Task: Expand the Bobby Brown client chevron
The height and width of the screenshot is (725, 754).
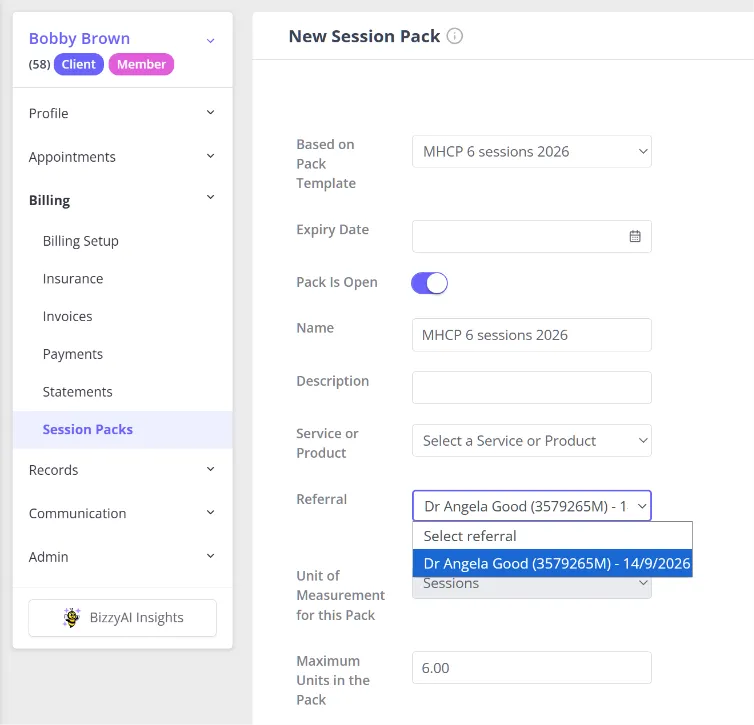Action: tap(210, 41)
